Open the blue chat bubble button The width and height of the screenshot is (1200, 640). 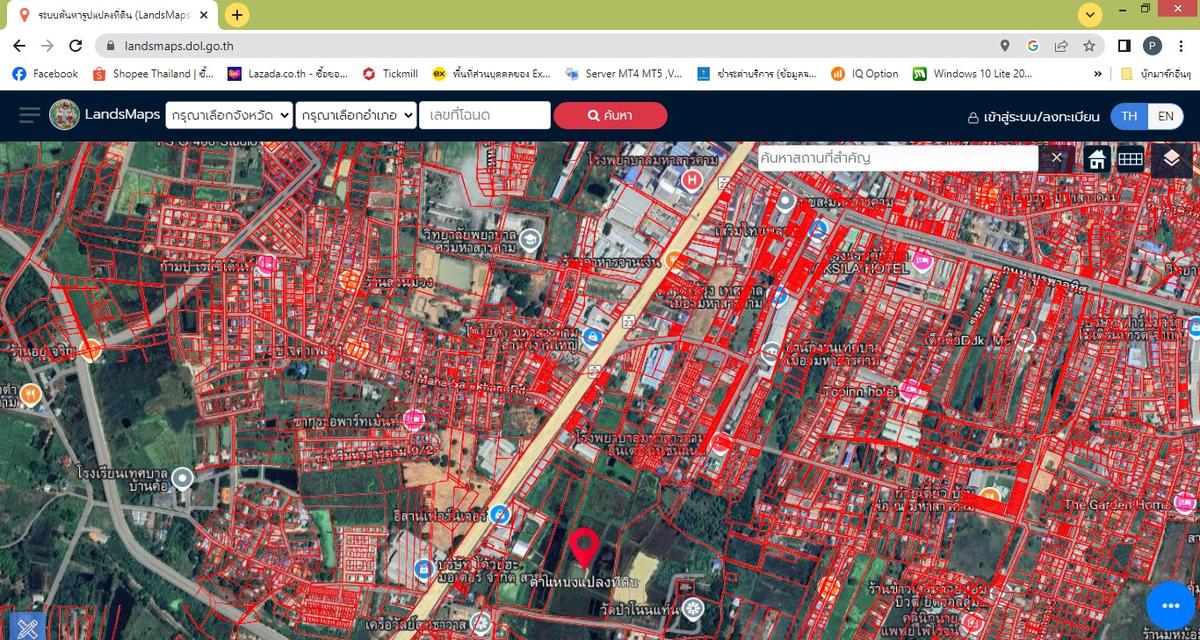tap(1171, 604)
